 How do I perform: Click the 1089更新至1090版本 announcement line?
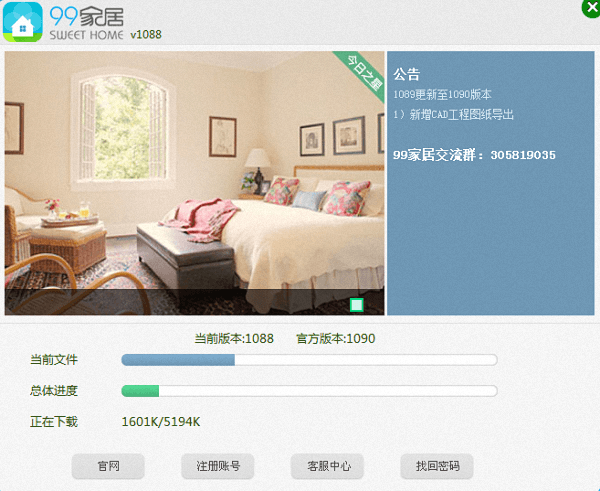(442, 95)
